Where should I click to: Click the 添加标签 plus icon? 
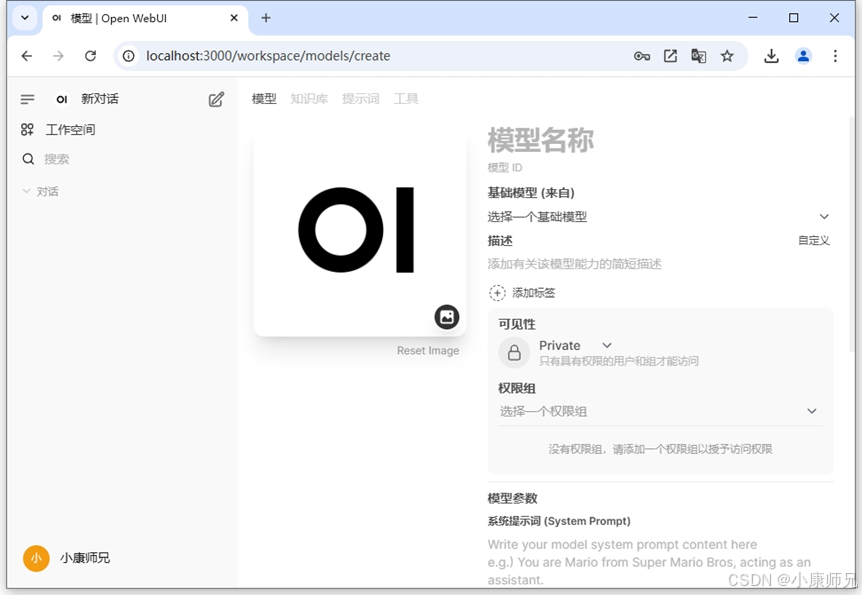tap(496, 292)
